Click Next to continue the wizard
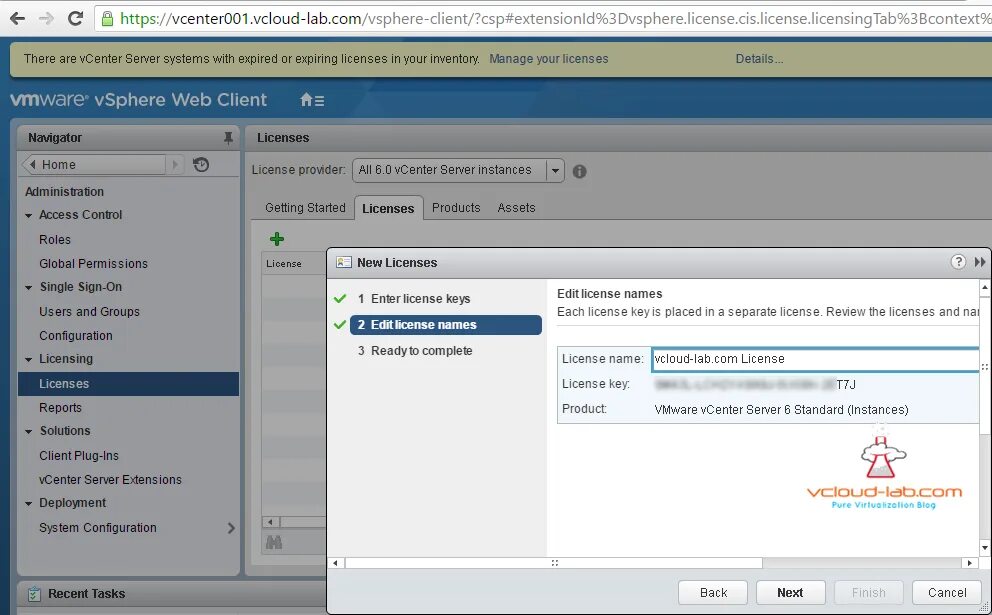The width and height of the screenshot is (992, 615). click(x=790, y=593)
